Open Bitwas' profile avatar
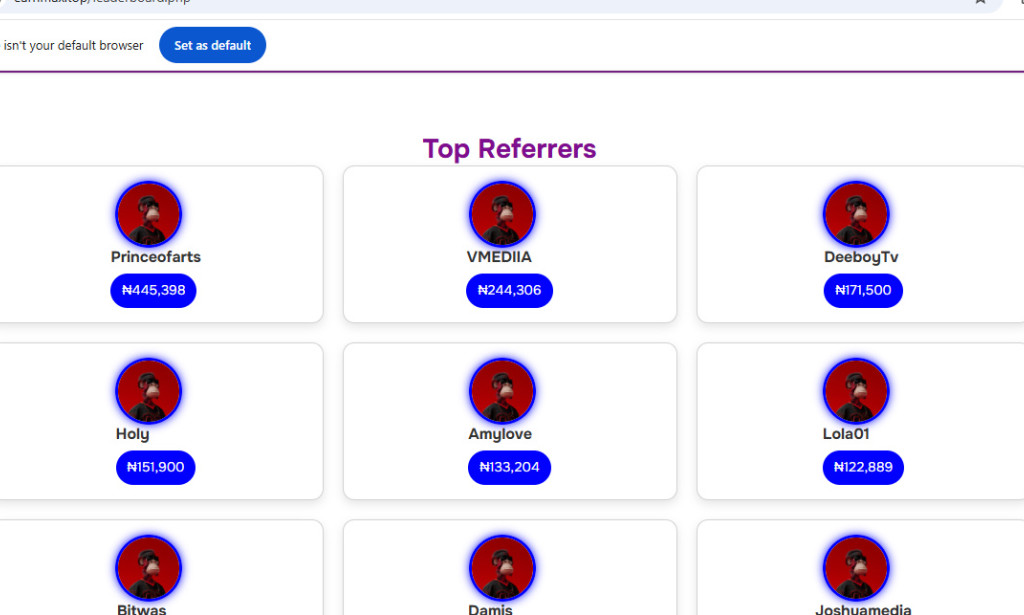Viewport: 1024px width, 615px height. [x=148, y=567]
